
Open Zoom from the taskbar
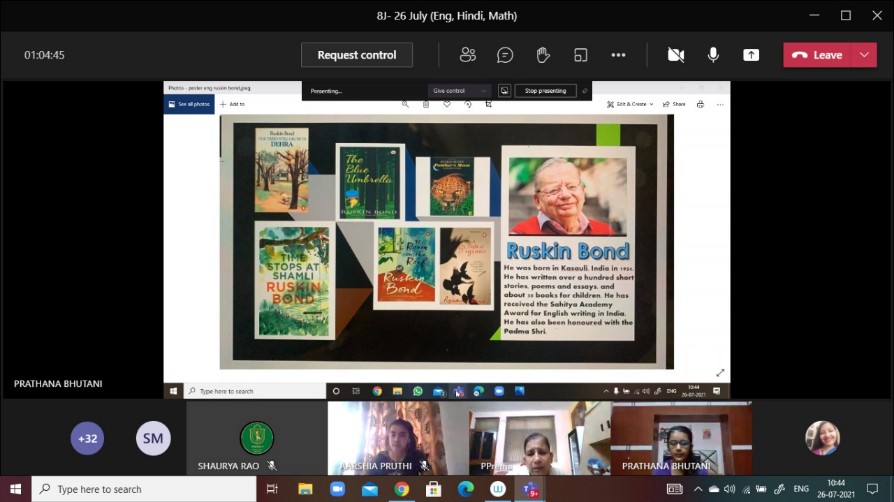338,489
